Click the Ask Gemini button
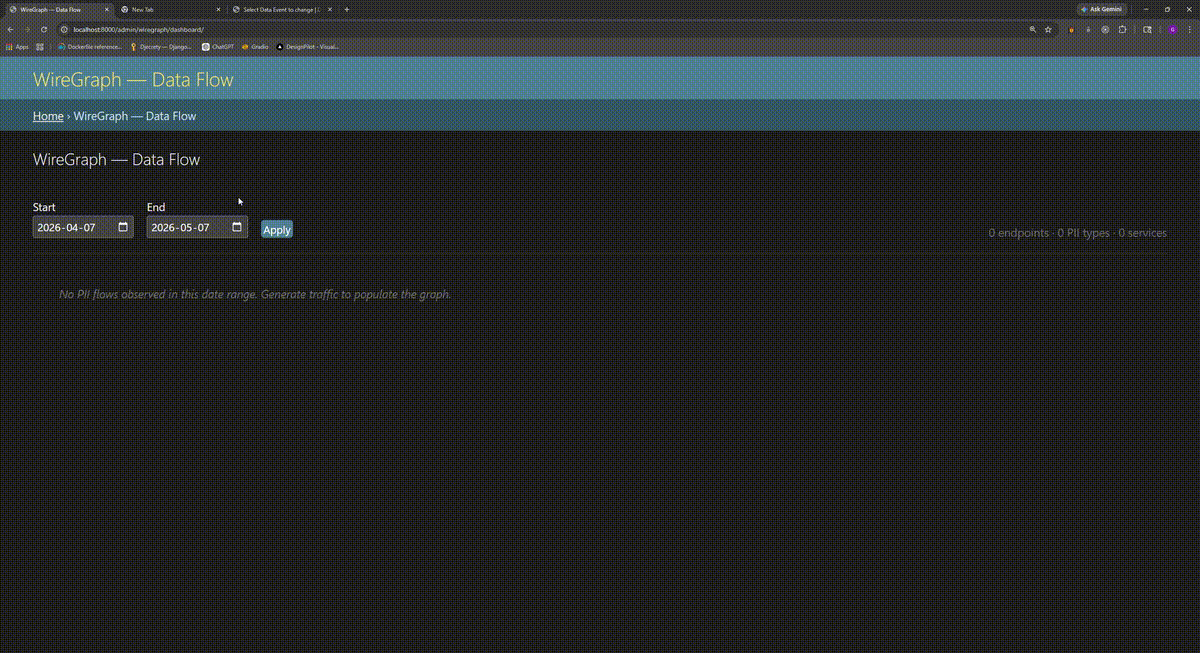 point(1101,9)
